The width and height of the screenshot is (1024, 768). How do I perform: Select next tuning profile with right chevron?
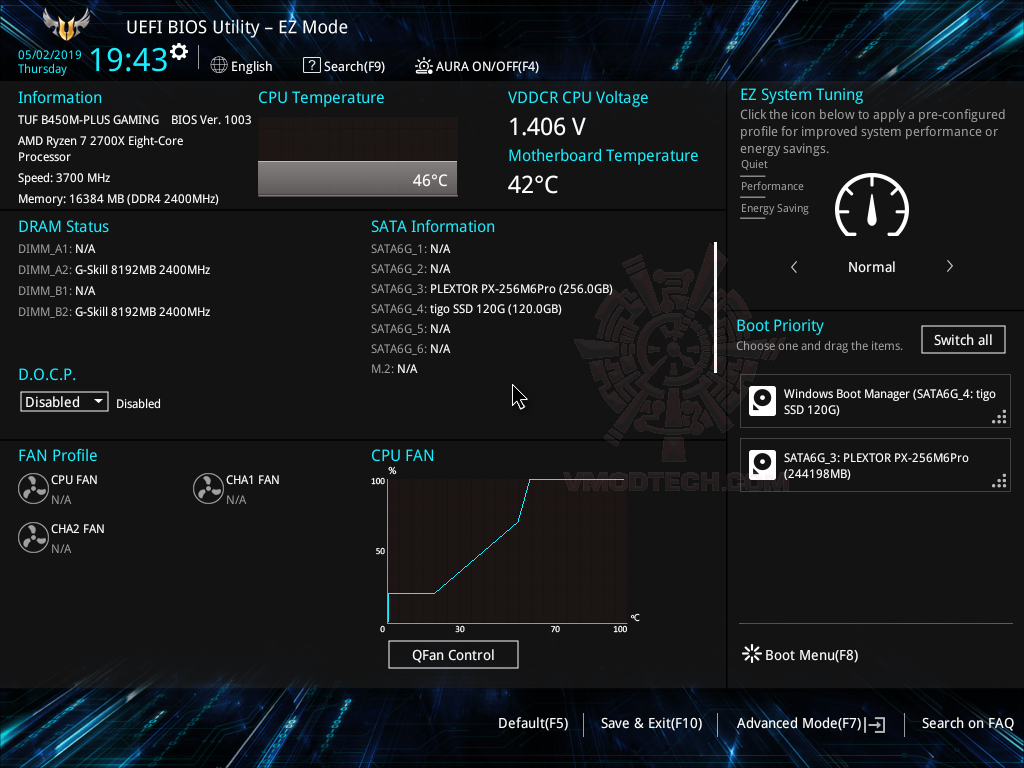click(950, 266)
